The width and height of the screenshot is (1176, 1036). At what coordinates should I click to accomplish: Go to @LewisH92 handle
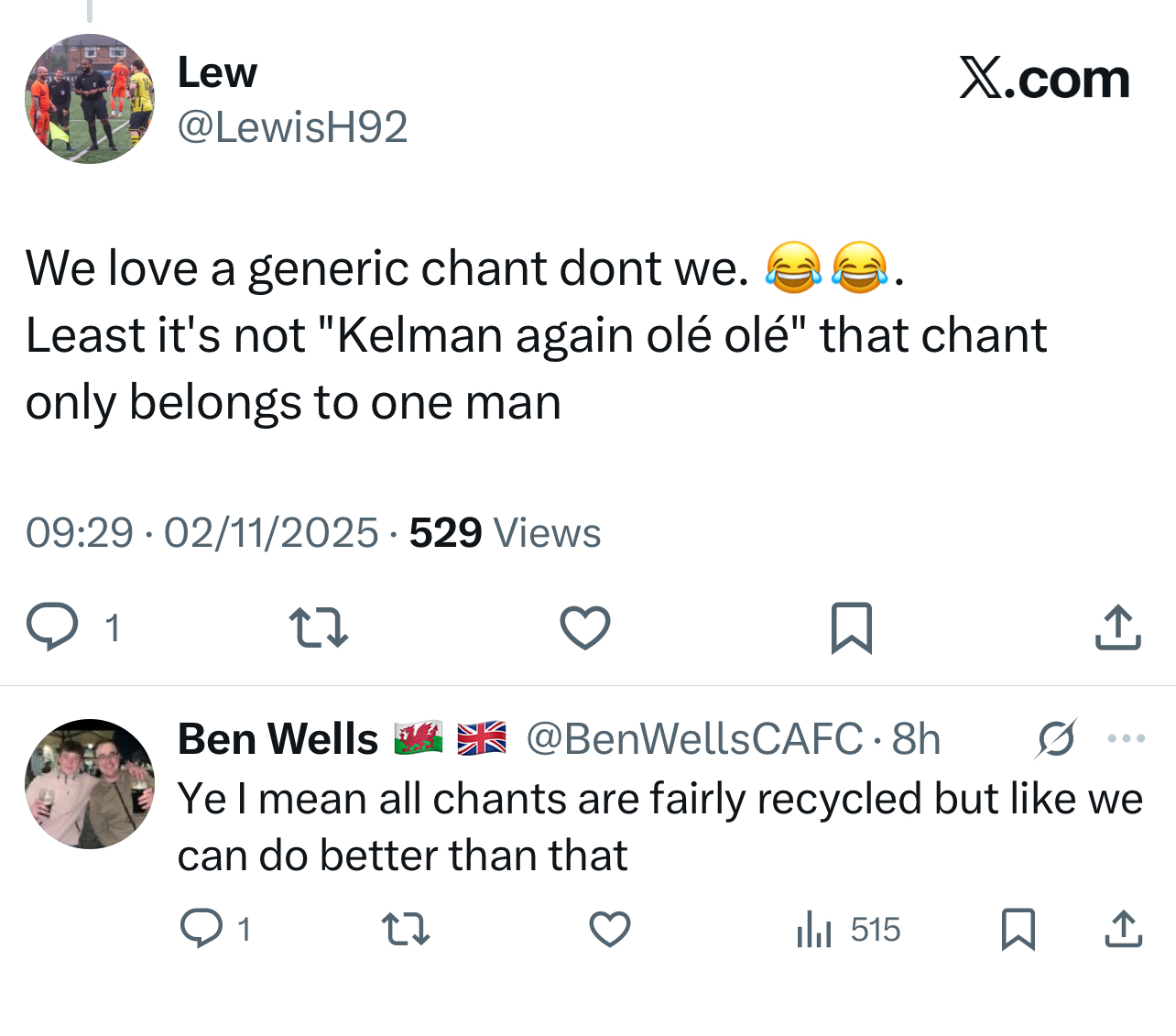point(292,126)
